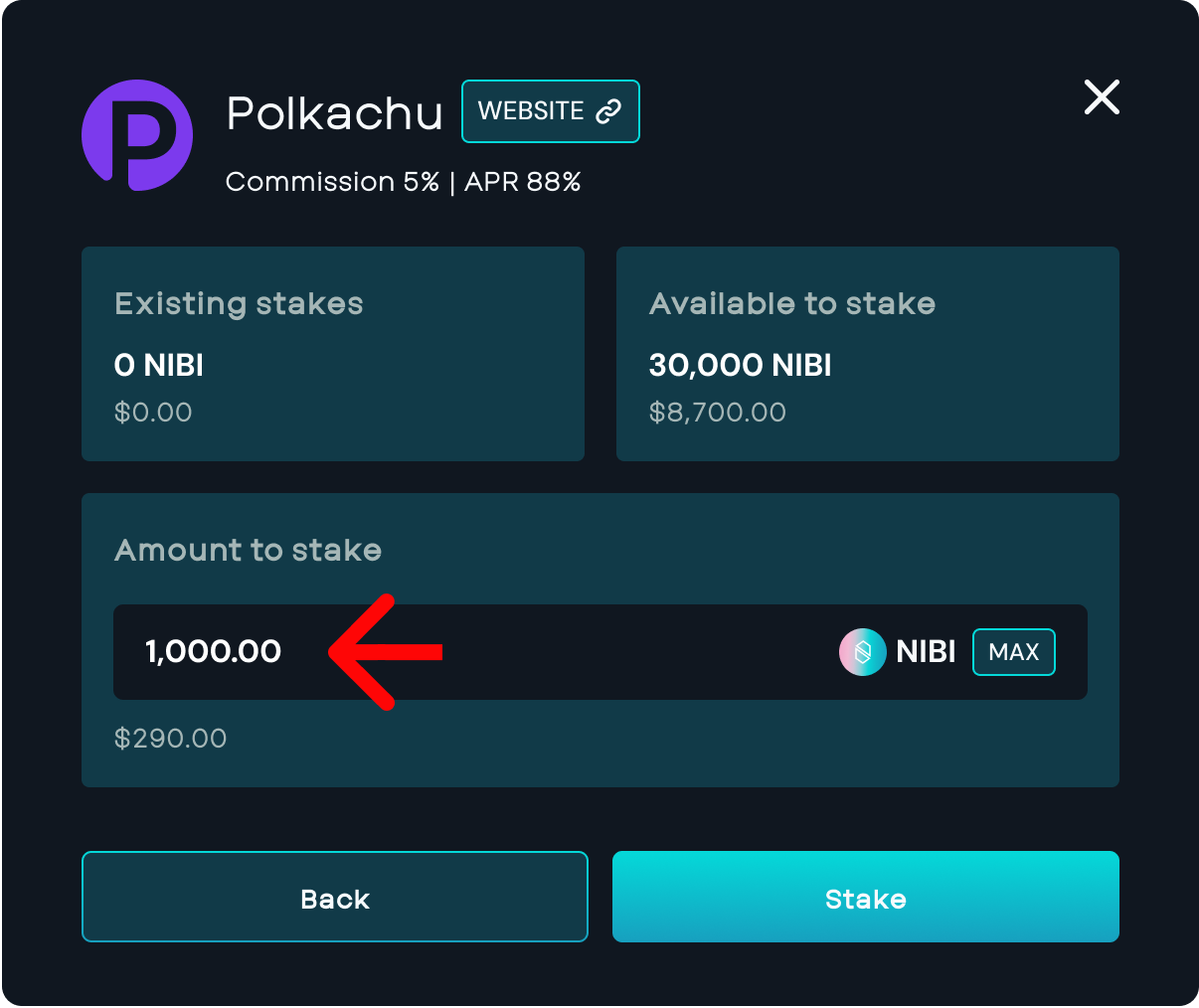Image resolution: width=1199 pixels, height=1008 pixels.
Task: Click the purple Polkachu validator logo
Action: 137,136
